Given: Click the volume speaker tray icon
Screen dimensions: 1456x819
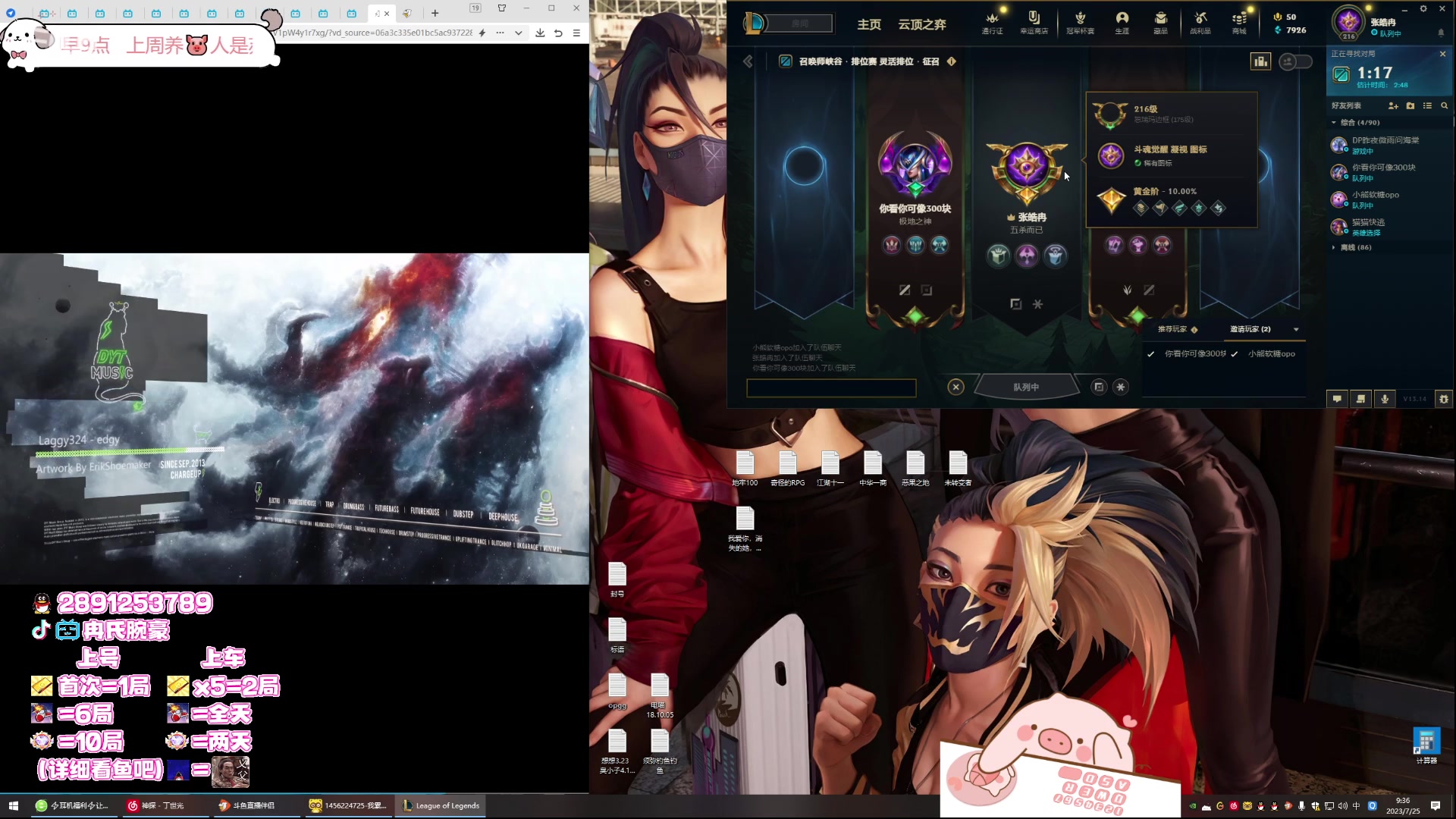Looking at the screenshot, I should pos(1343,806).
